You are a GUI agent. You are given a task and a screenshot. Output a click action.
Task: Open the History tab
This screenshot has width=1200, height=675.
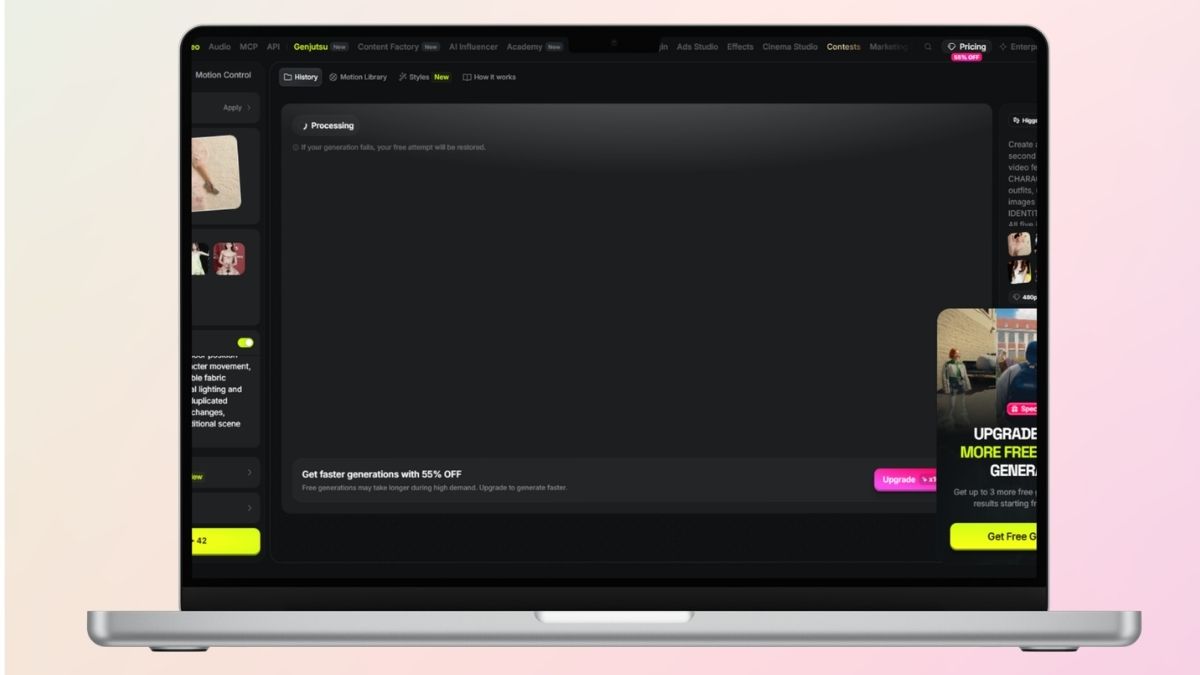click(300, 77)
